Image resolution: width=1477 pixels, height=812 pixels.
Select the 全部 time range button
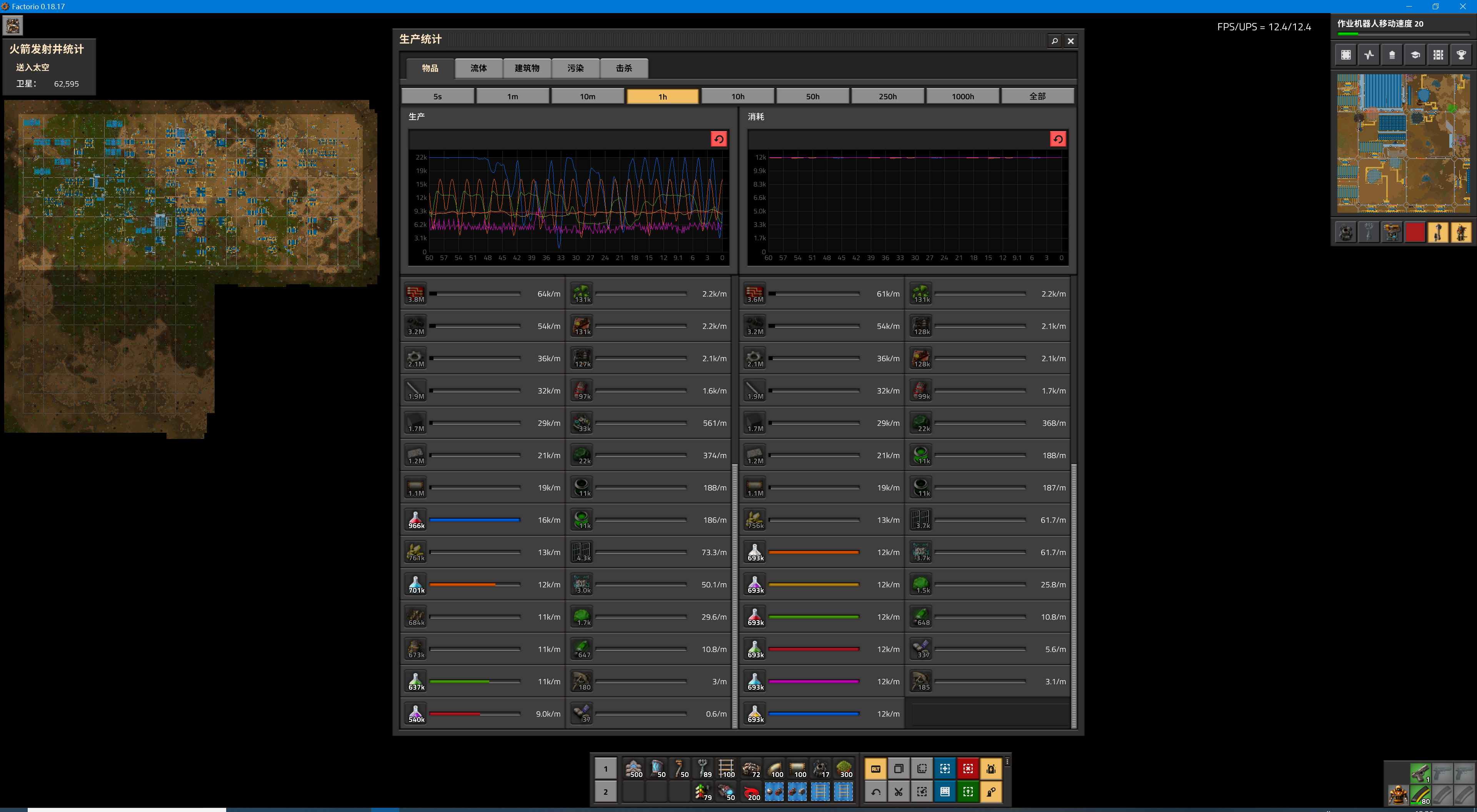click(1037, 96)
